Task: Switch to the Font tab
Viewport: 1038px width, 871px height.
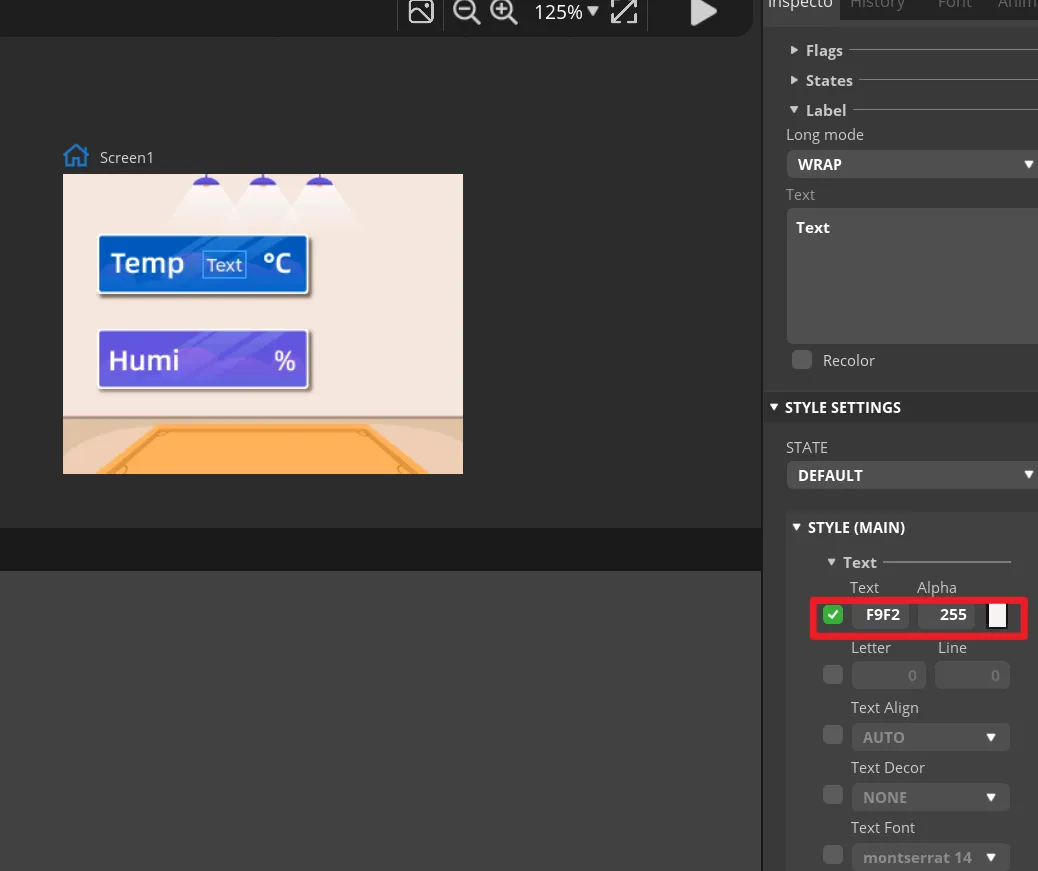Action: point(954,5)
